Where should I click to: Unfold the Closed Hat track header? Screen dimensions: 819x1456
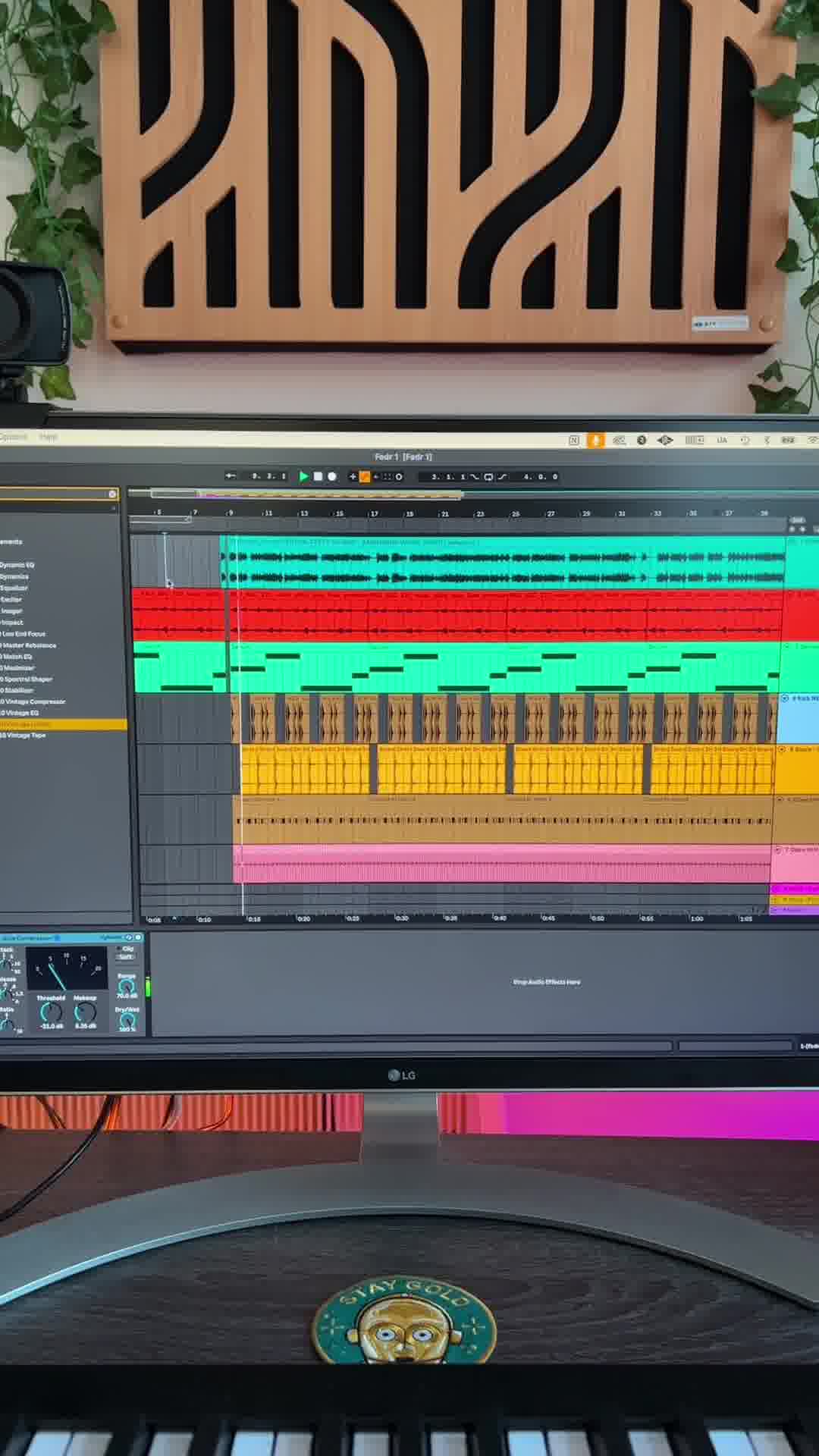point(778,799)
